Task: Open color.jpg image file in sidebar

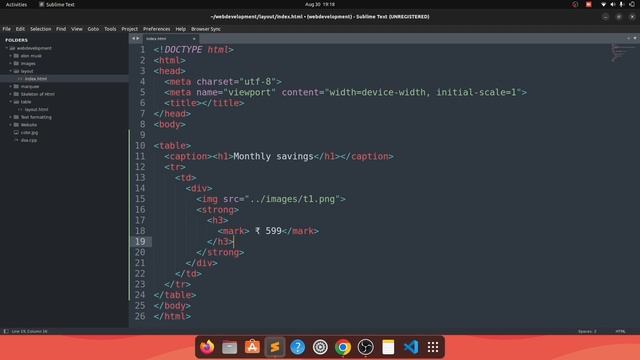Action: click(x=29, y=132)
